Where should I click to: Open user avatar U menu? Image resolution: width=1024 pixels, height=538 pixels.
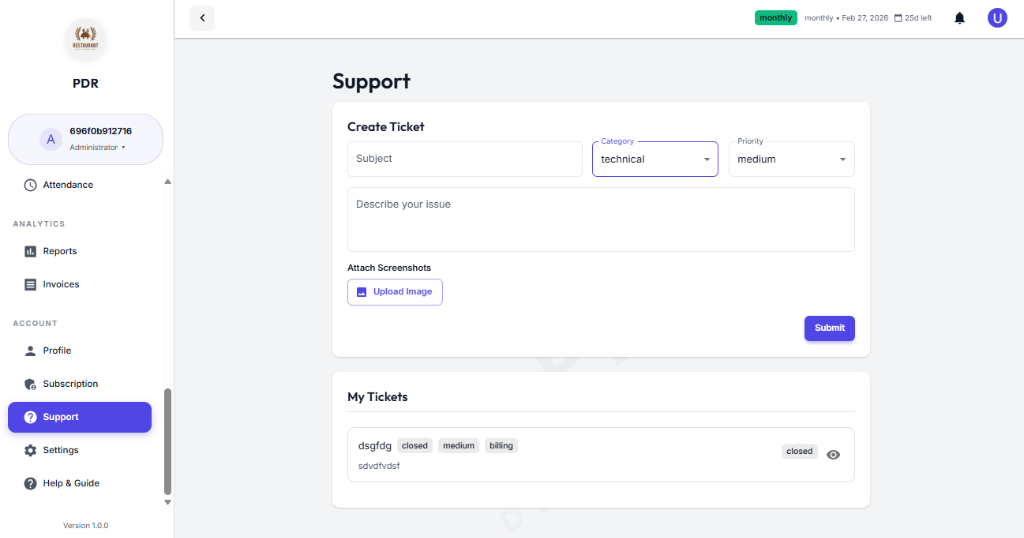click(997, 18)
